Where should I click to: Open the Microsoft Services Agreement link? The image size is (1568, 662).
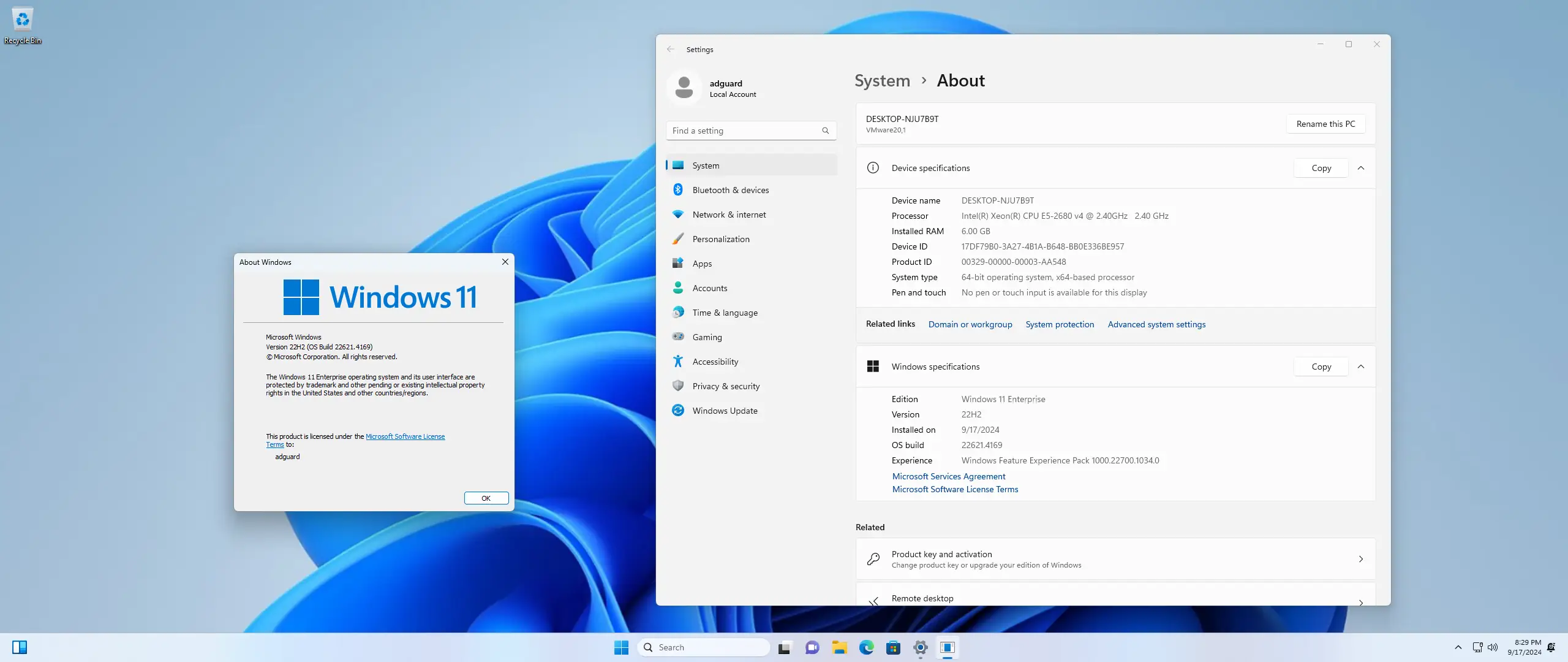point(948,476)
